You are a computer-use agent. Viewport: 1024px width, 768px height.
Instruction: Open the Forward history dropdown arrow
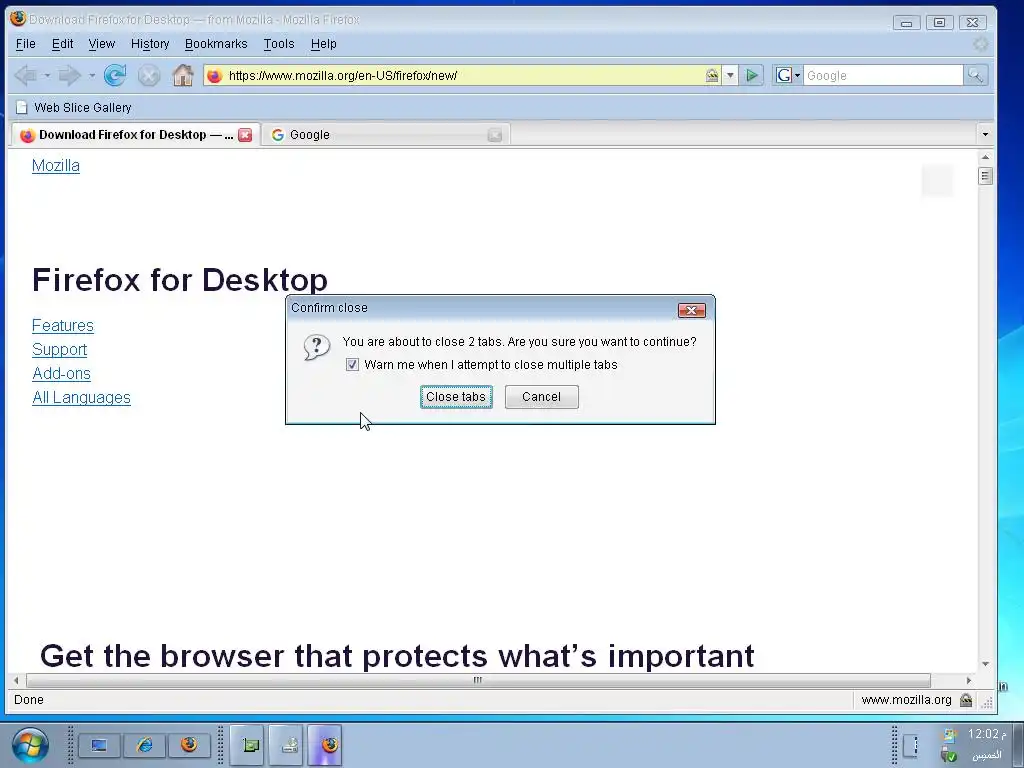coord(91,76)
